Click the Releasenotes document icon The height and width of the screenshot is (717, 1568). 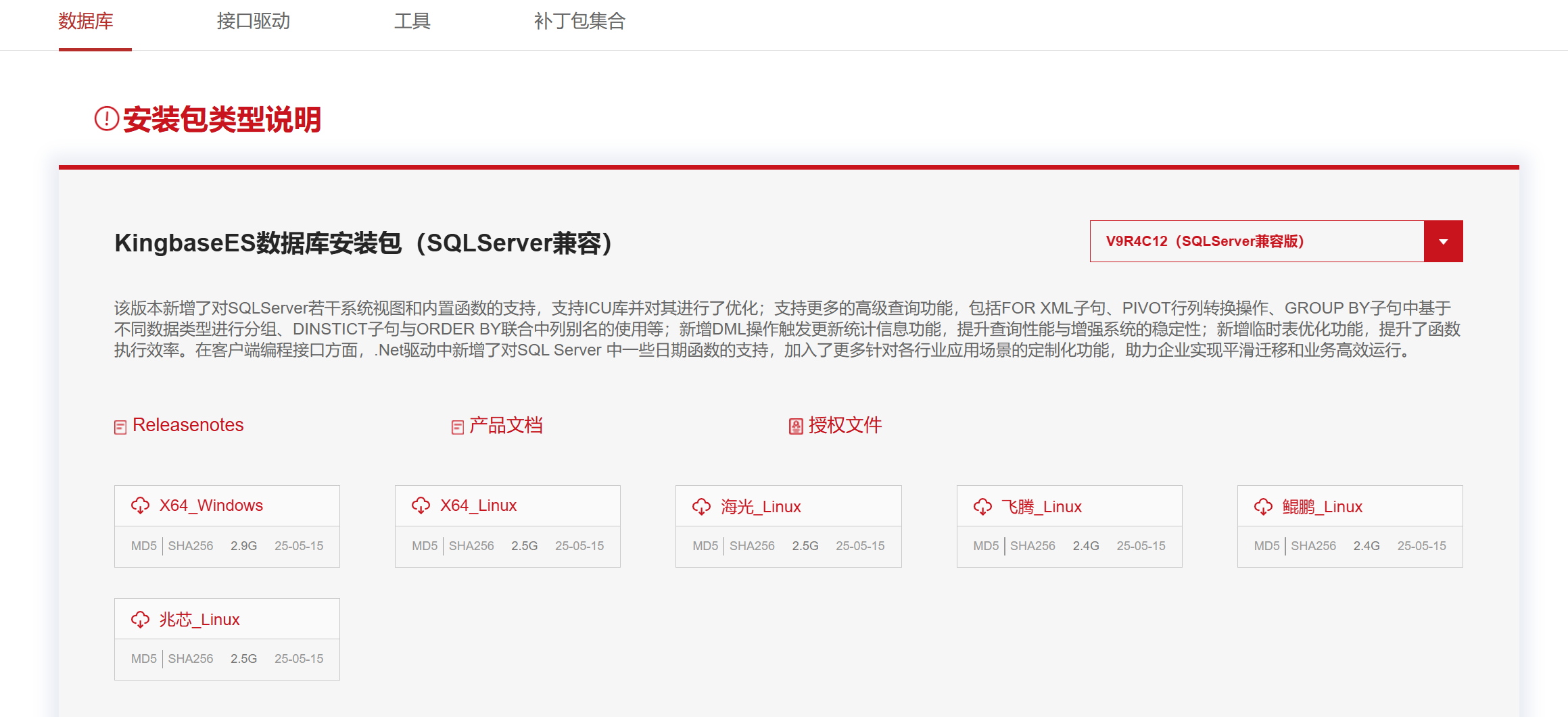pyautogui.click(x=120, y=427)
